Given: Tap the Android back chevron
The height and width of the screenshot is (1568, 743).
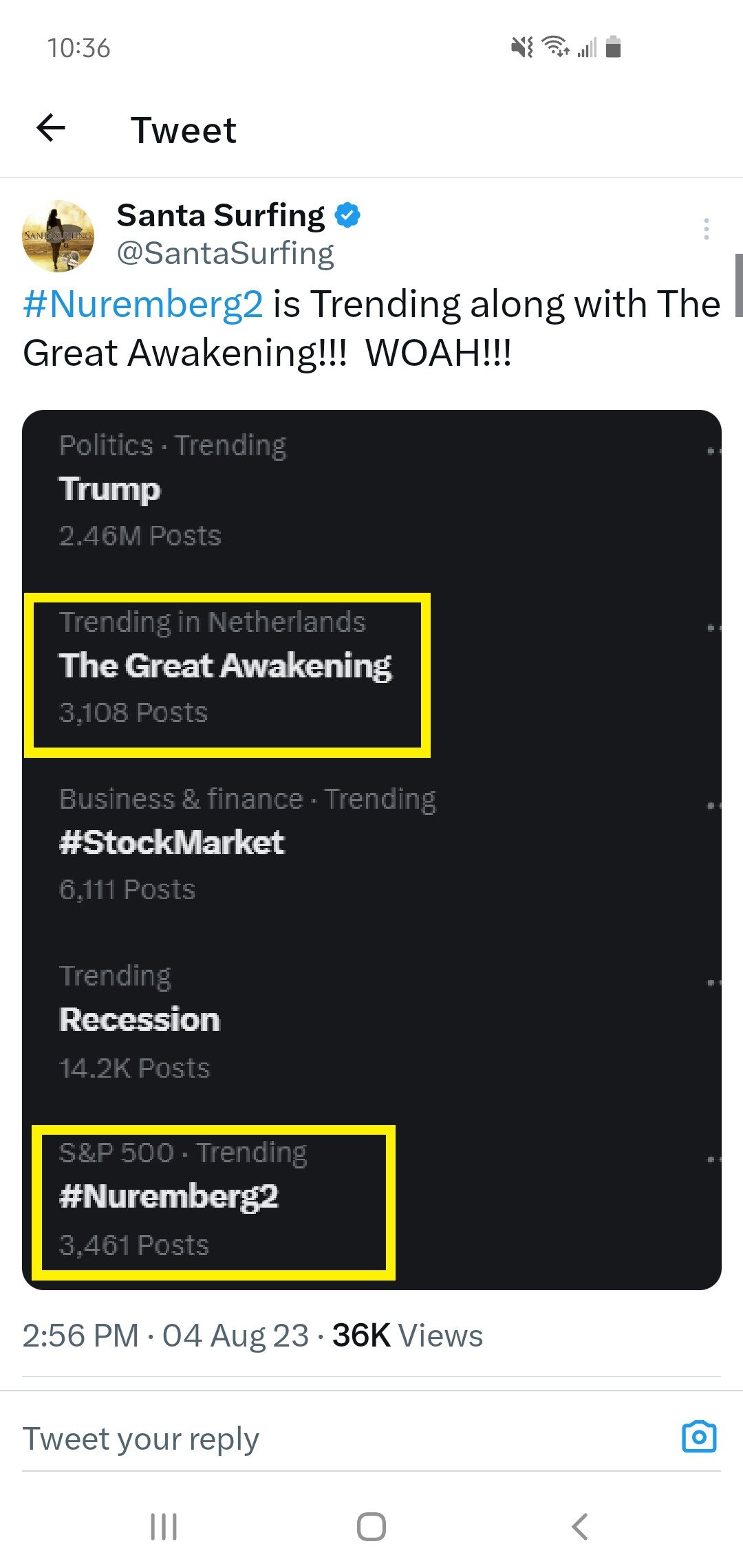Looking at the screenshot, I should (x=580, y=1527).
